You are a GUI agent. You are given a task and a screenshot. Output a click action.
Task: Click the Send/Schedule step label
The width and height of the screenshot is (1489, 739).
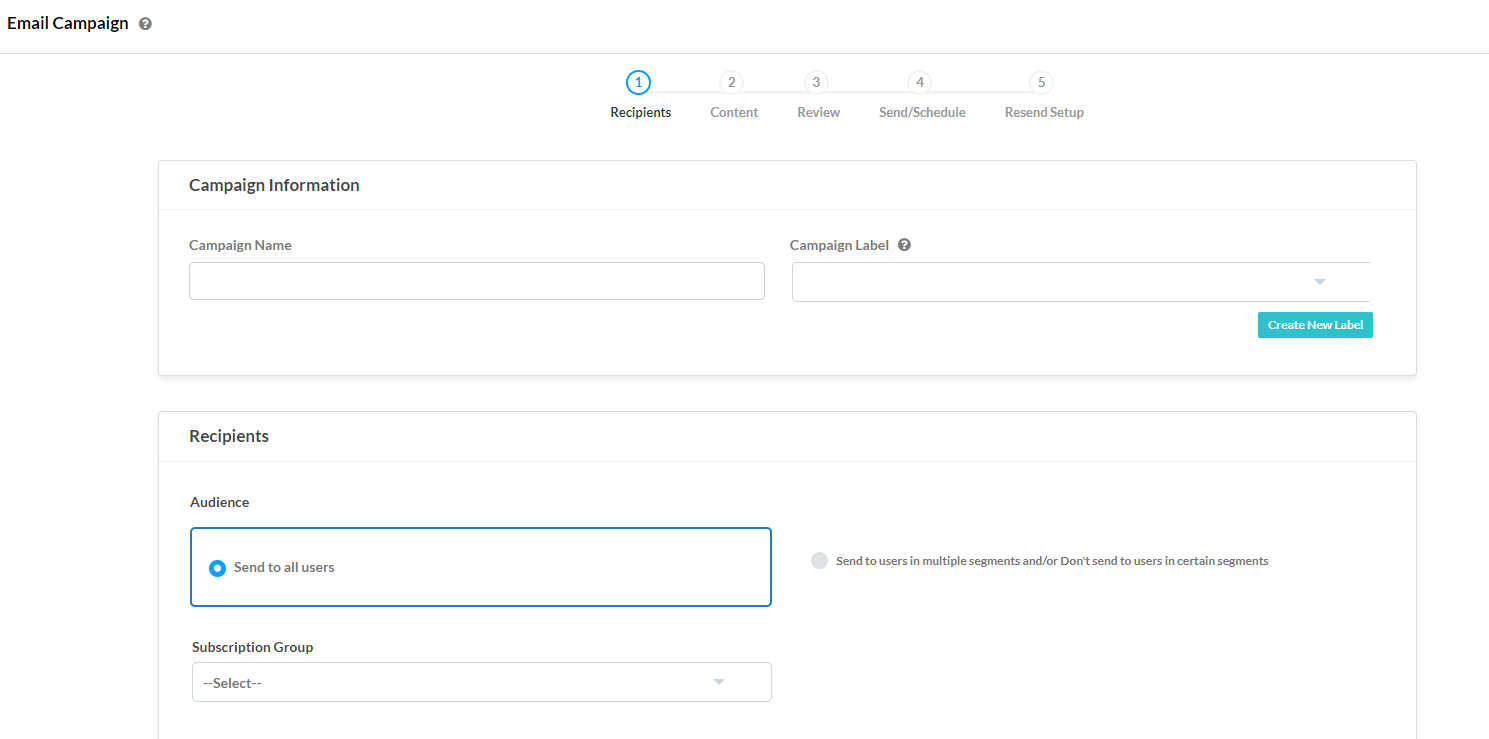coord(922,113)
